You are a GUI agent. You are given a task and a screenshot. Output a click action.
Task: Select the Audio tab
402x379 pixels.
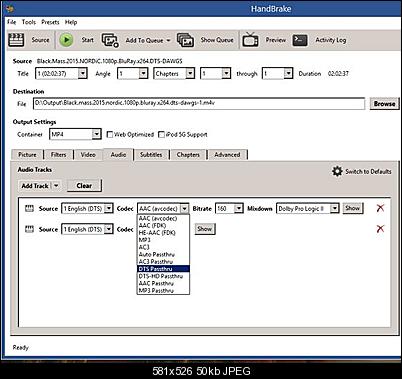[118, 155]
